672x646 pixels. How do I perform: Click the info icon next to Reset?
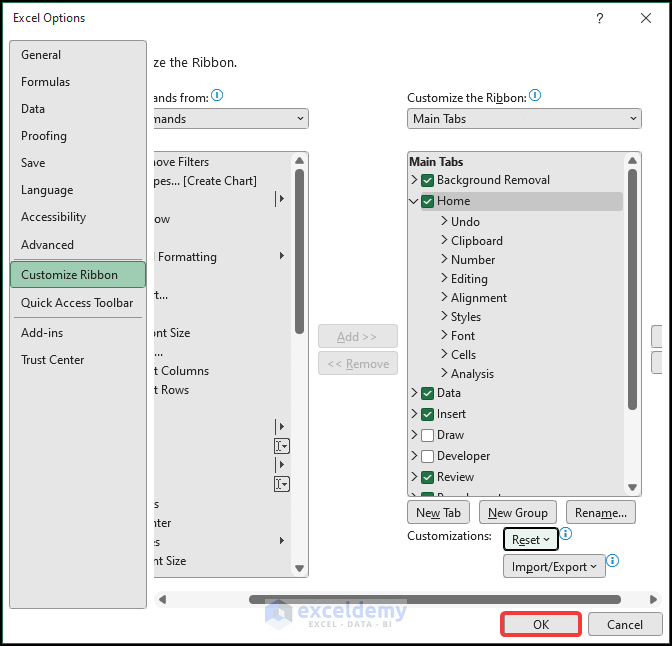click(565, 535)
